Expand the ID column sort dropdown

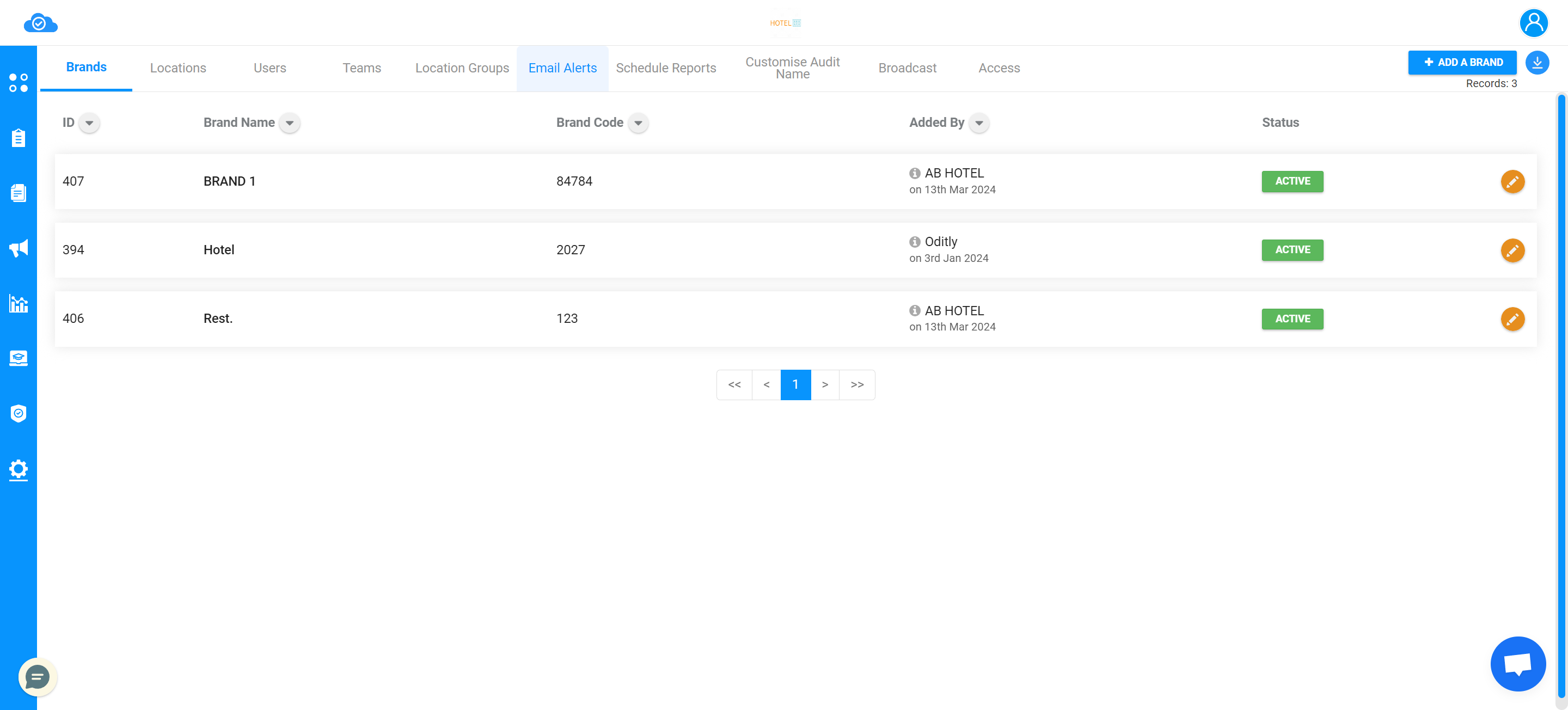(89, 123)
